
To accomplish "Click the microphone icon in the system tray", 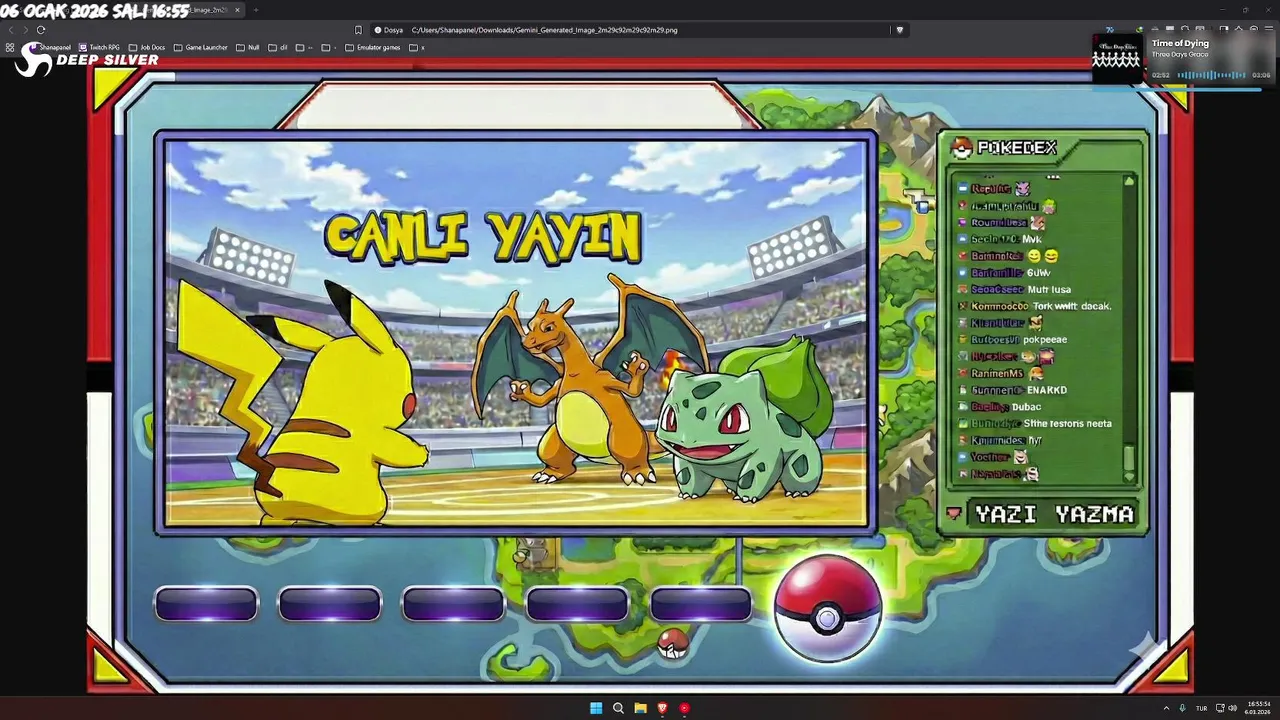I will click(1183, 708).
